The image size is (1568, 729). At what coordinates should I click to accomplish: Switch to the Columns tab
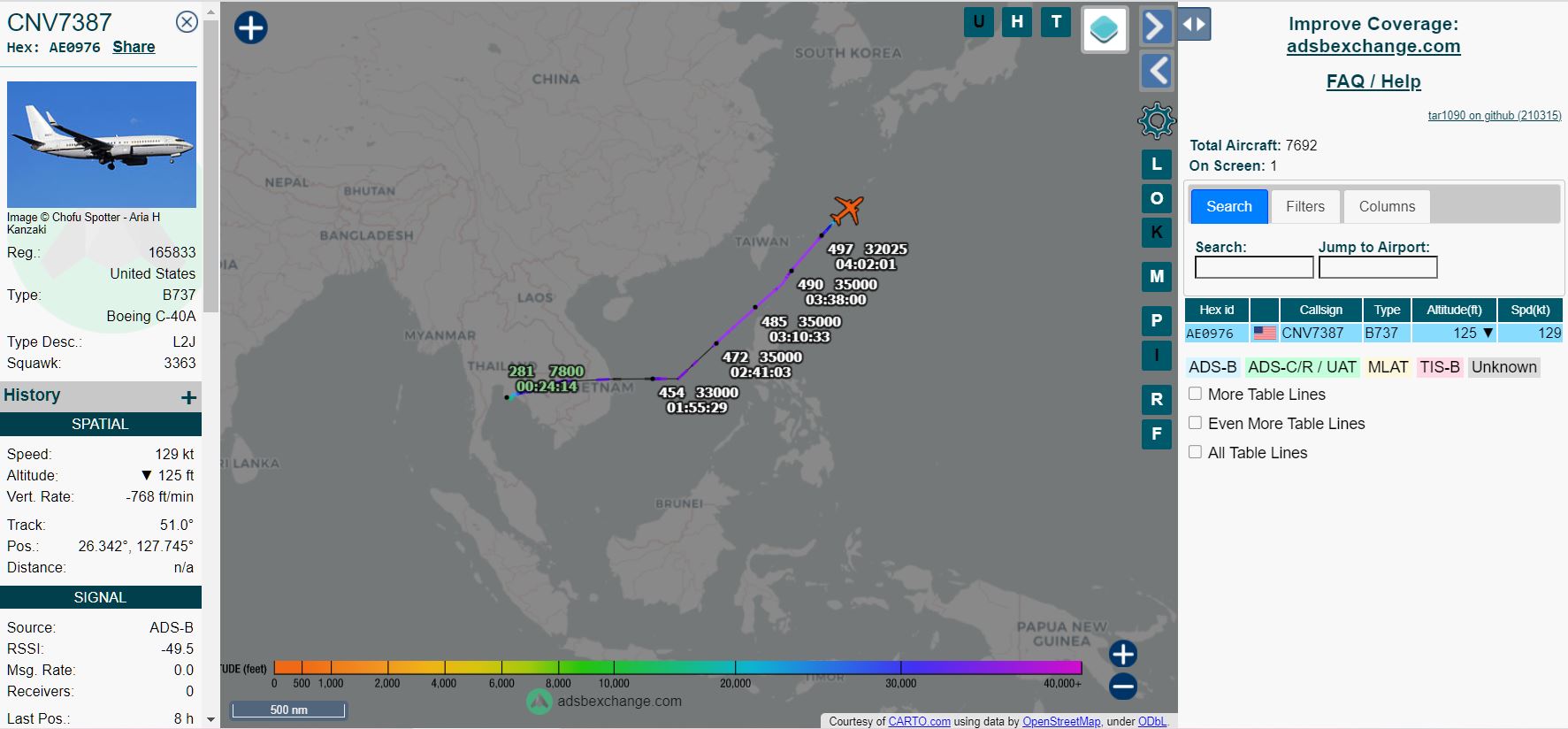tap(1387, 206)
